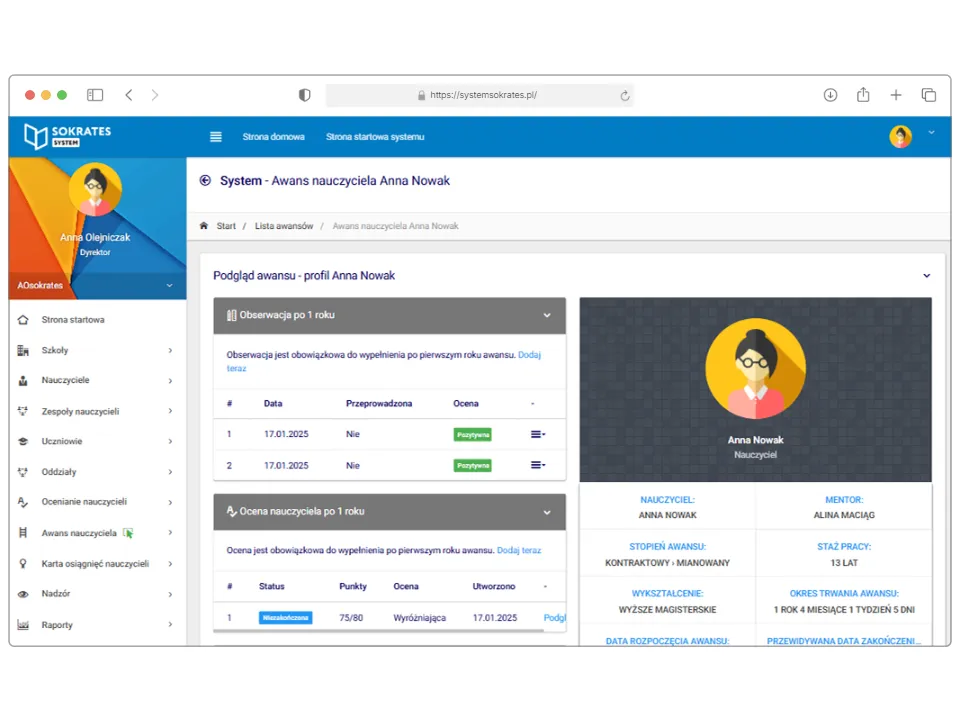Screen dimensions: 960x720
Task: Click the browser share icon
Action: (863, 95)
